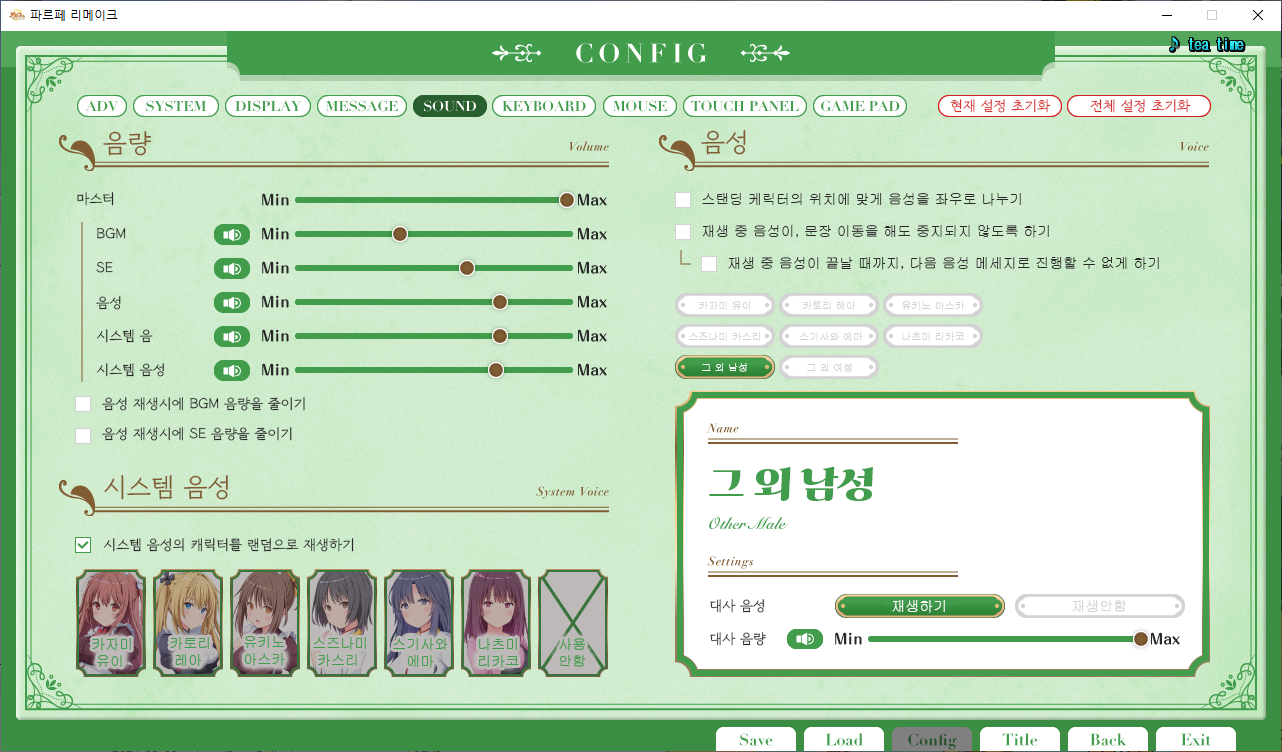Click 현재 설정 초기화 reset button
The height and width of the screenshot is (752, 1282).
coord(1000,106)
